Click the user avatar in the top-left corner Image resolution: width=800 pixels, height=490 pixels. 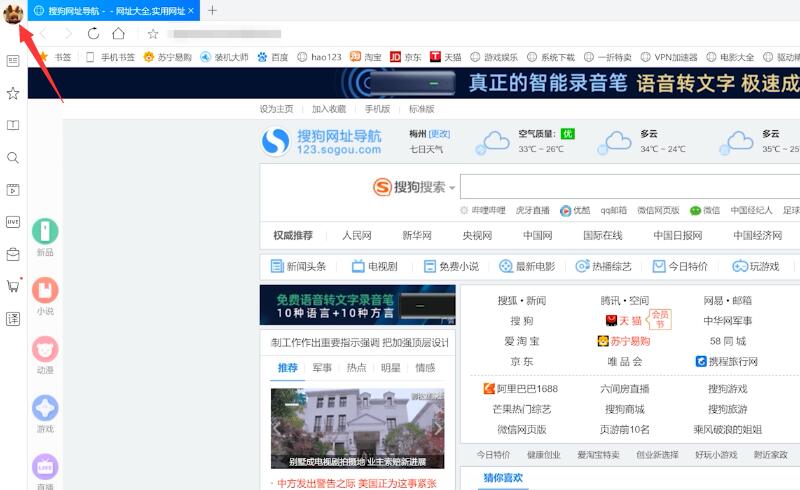tap(13, 13)
